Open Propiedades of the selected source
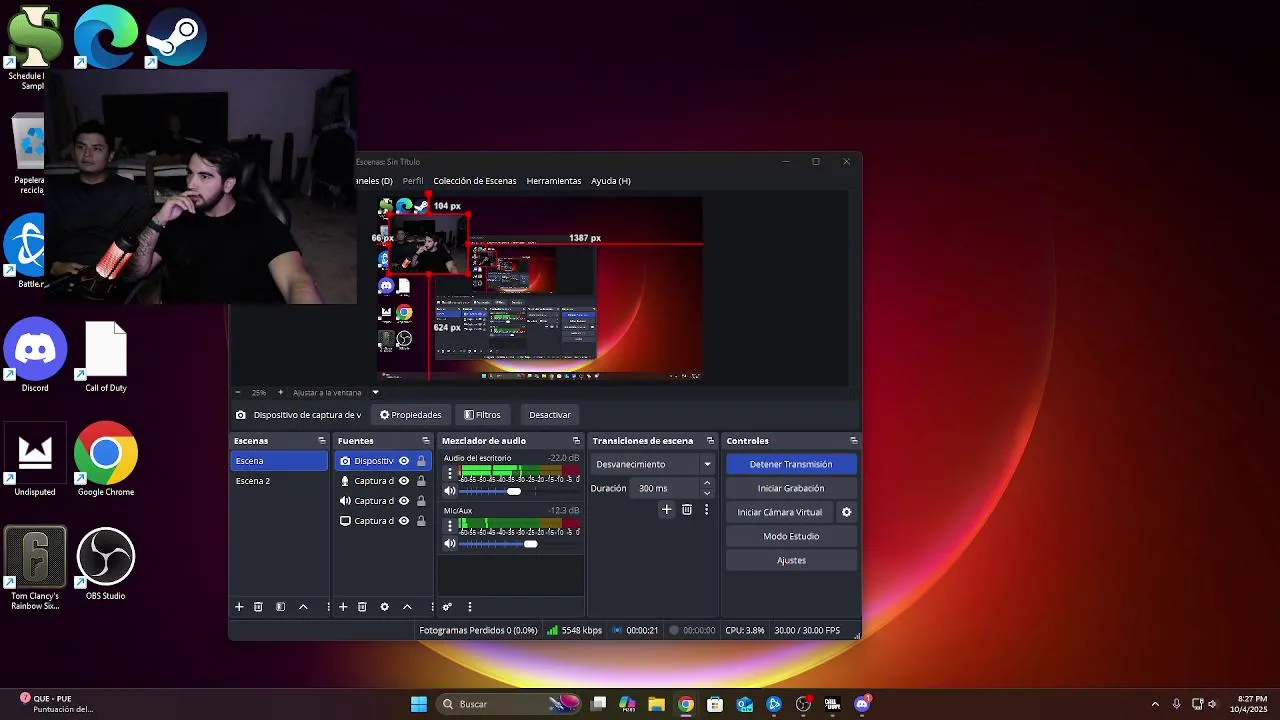The image size is (1280, 720). coord(410,415)
